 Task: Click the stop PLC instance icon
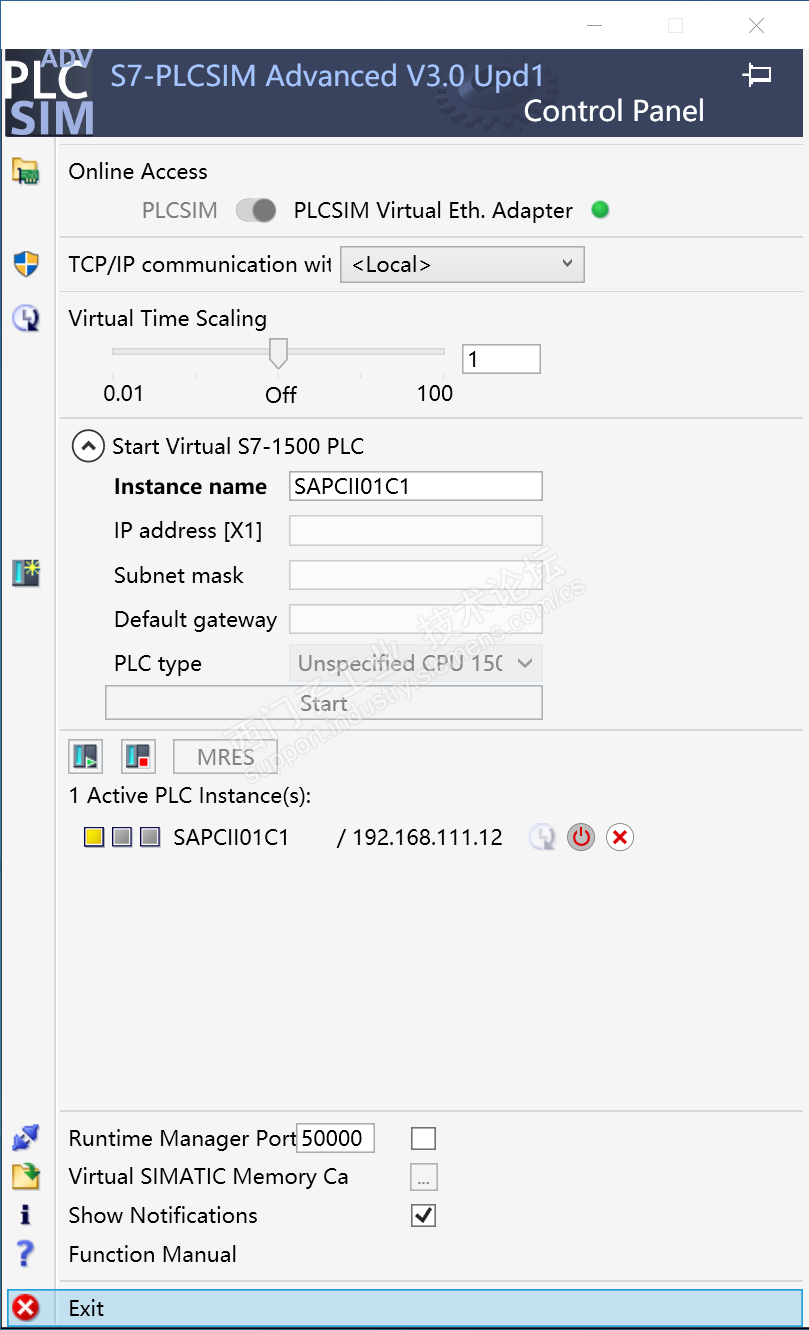138,756
